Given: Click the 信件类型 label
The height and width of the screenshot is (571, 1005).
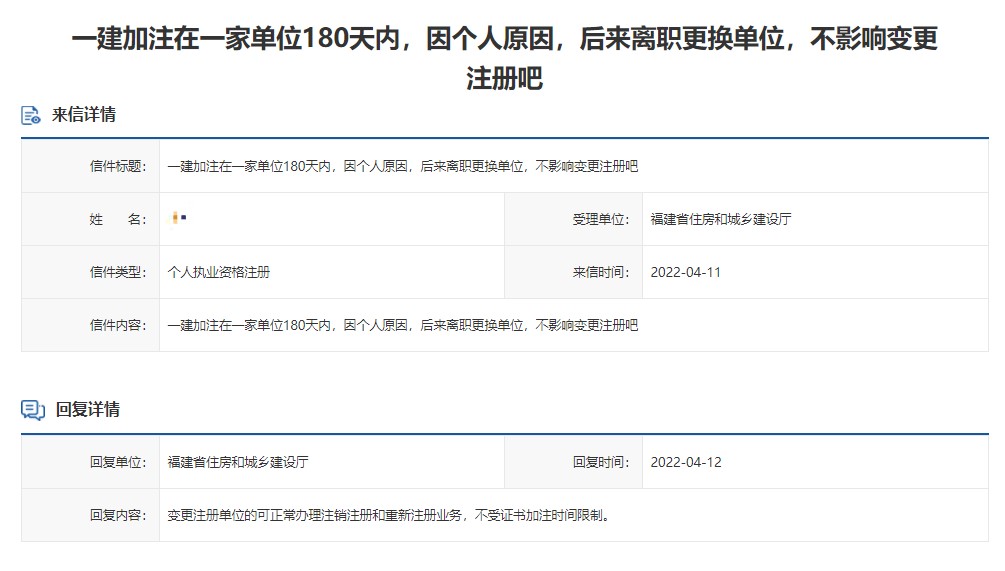Looking at the screenshot, I should coord(118,272).
